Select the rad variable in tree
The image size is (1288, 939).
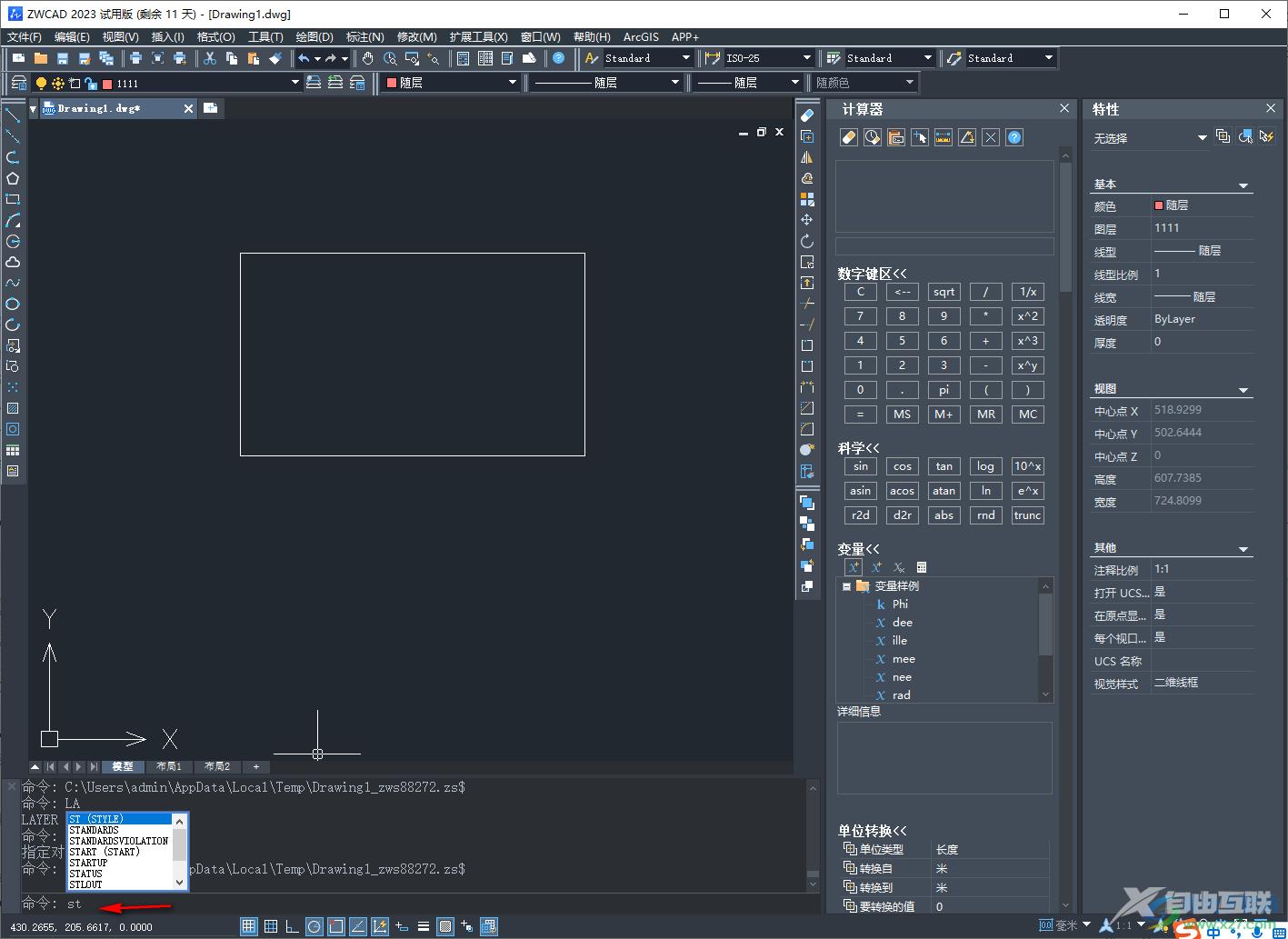pos(901,694)
